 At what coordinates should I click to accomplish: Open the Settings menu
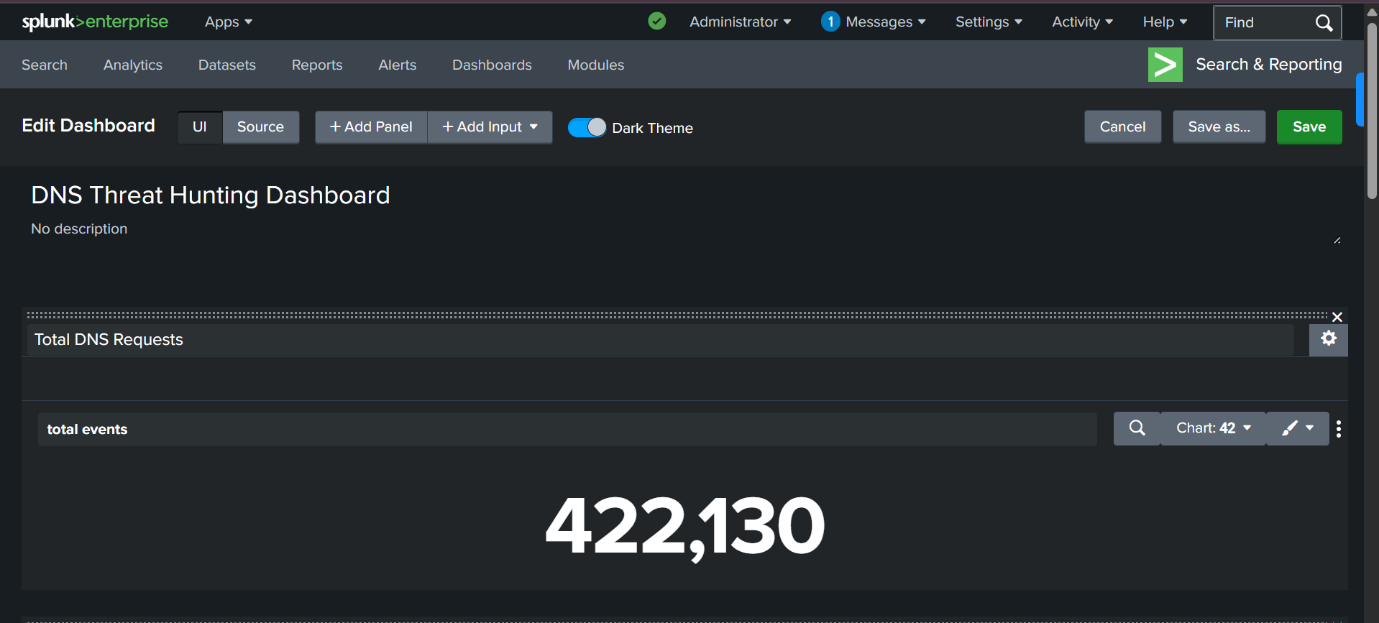click(988, 22)
